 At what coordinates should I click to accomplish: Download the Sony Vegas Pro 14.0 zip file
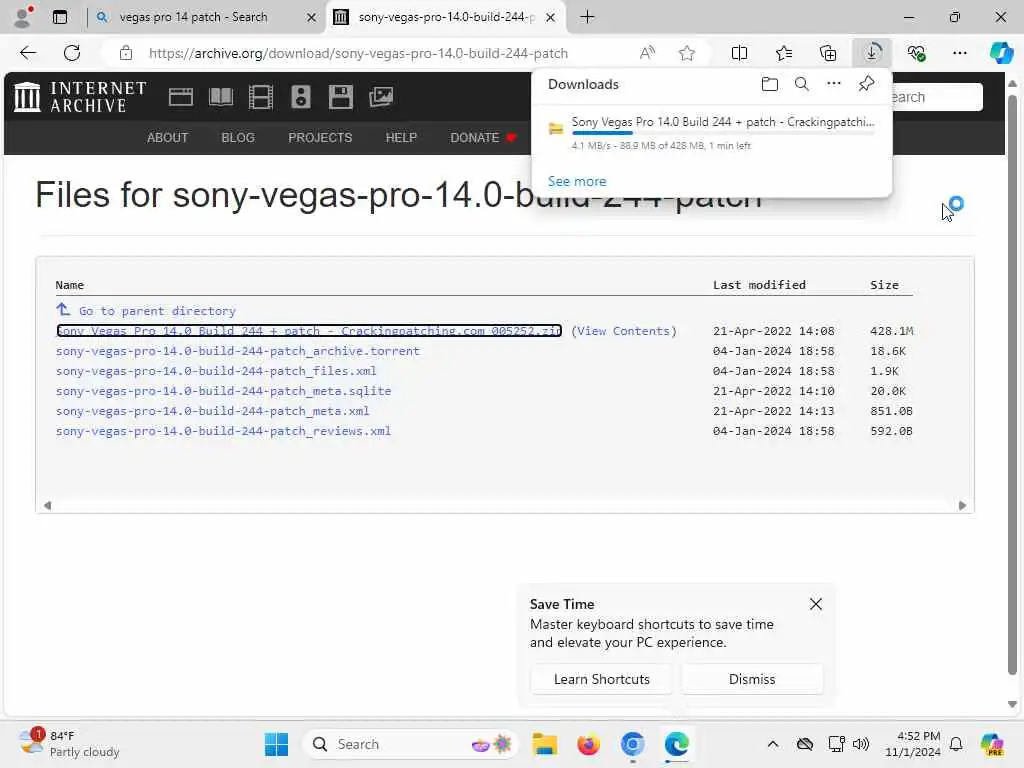pos(309,330)
